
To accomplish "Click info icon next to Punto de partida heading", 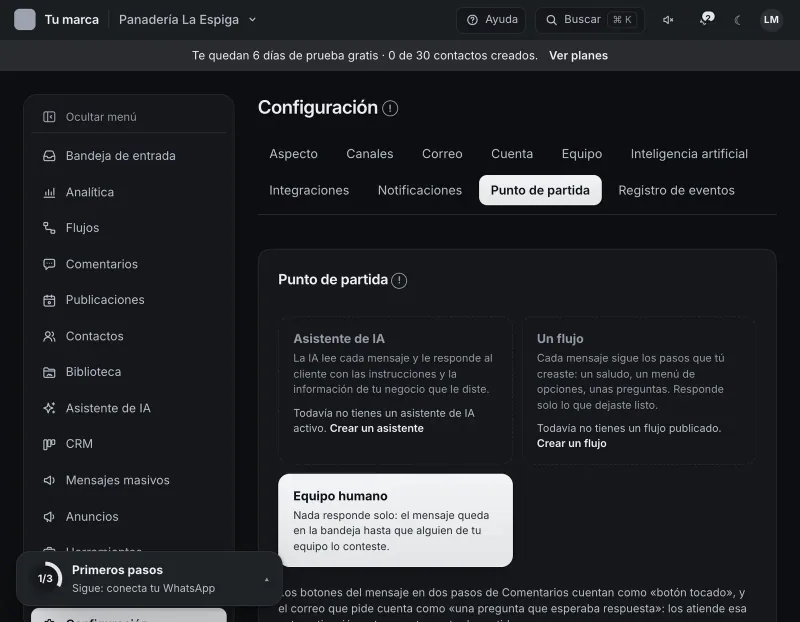I will pyautogui.click(x=399, y=280).
